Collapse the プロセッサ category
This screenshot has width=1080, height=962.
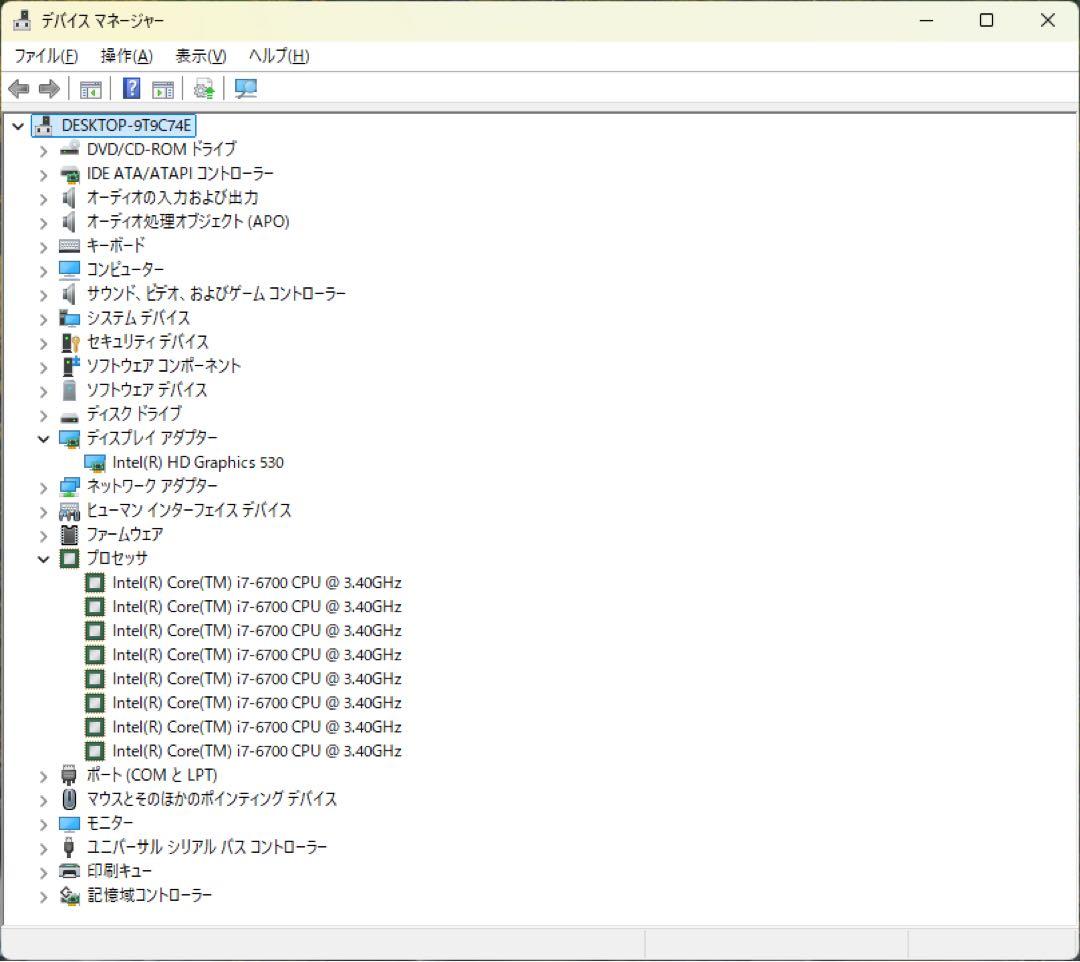click(43, 558)
